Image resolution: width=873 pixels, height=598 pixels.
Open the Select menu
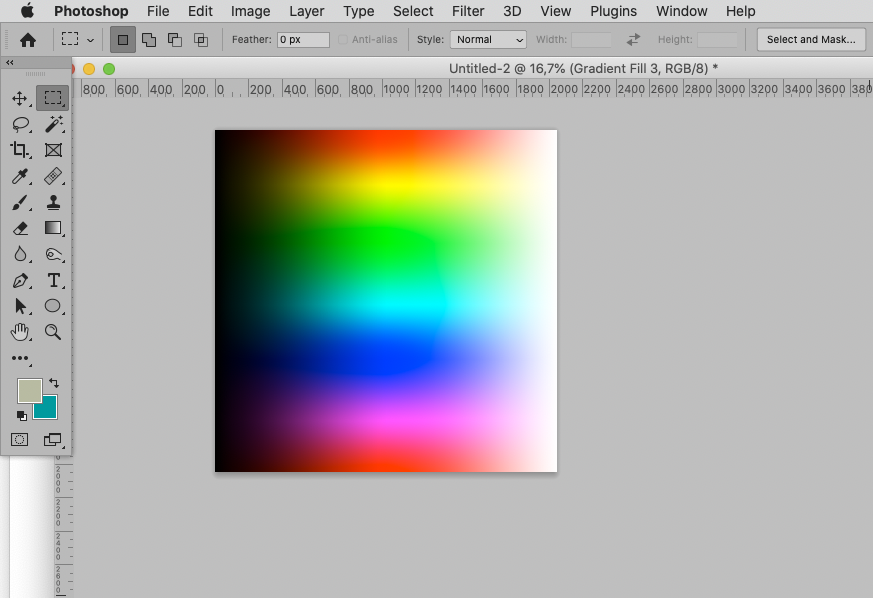[x=413, y=11]
